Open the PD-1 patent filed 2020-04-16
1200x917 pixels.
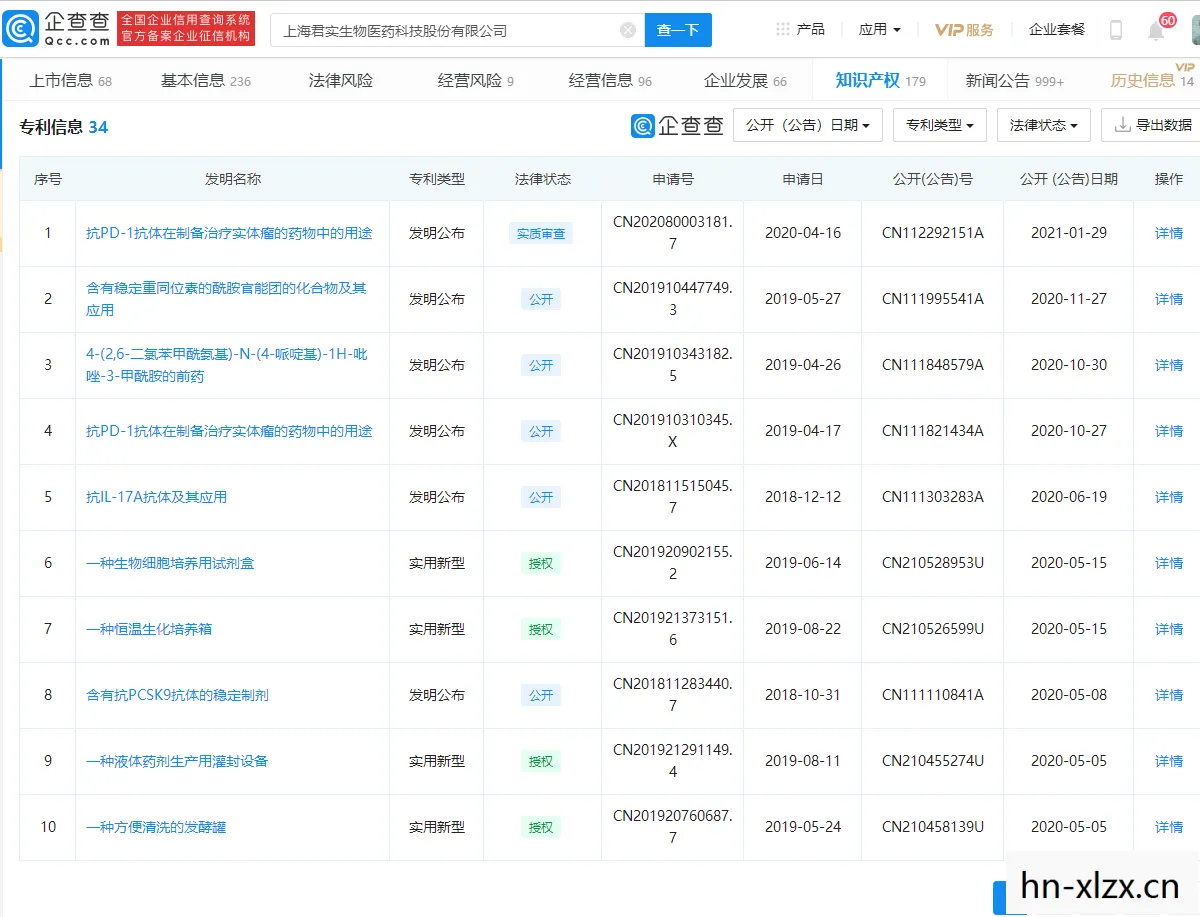tap(229, 233)
